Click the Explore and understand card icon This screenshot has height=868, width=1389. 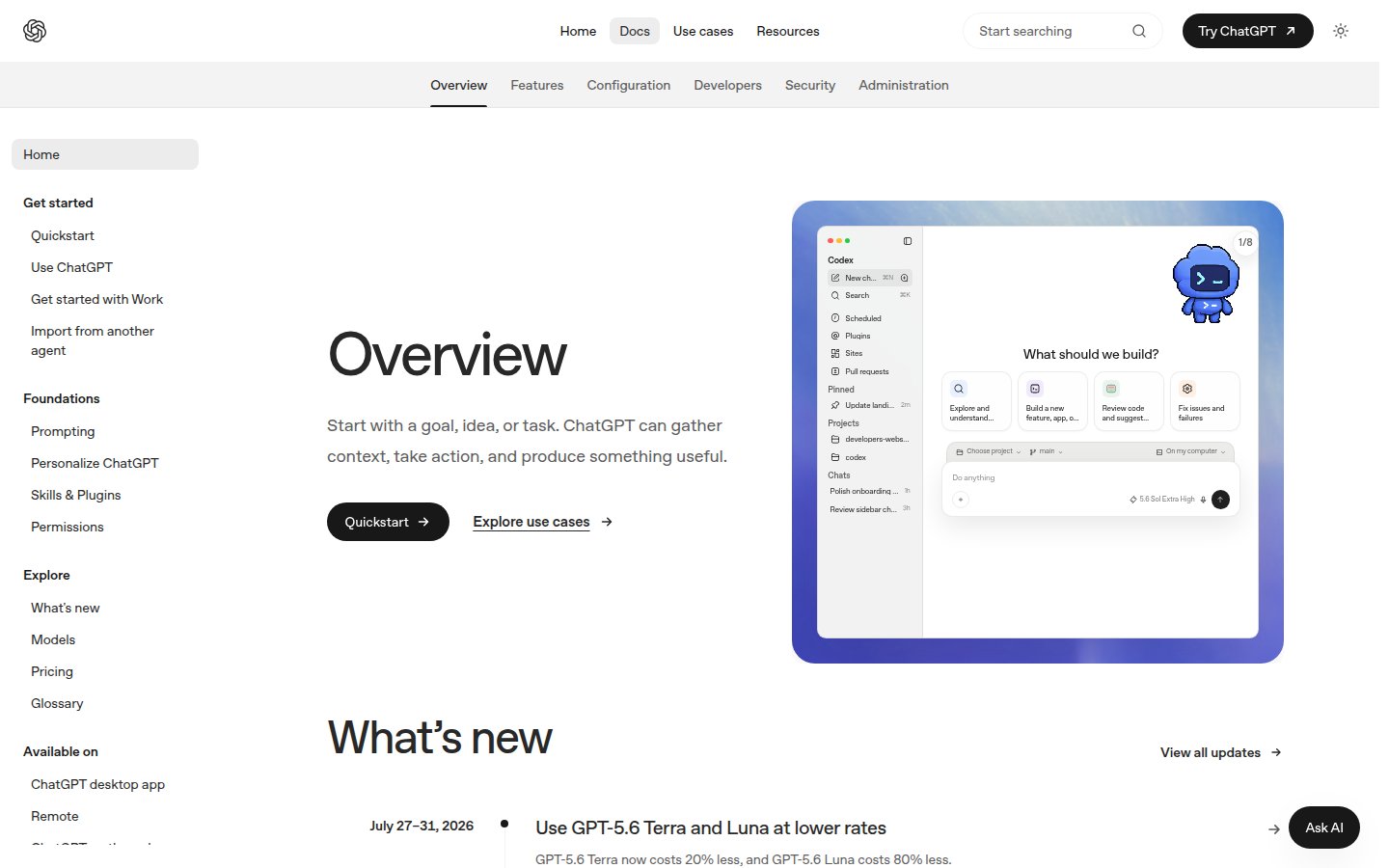[959, 389]
